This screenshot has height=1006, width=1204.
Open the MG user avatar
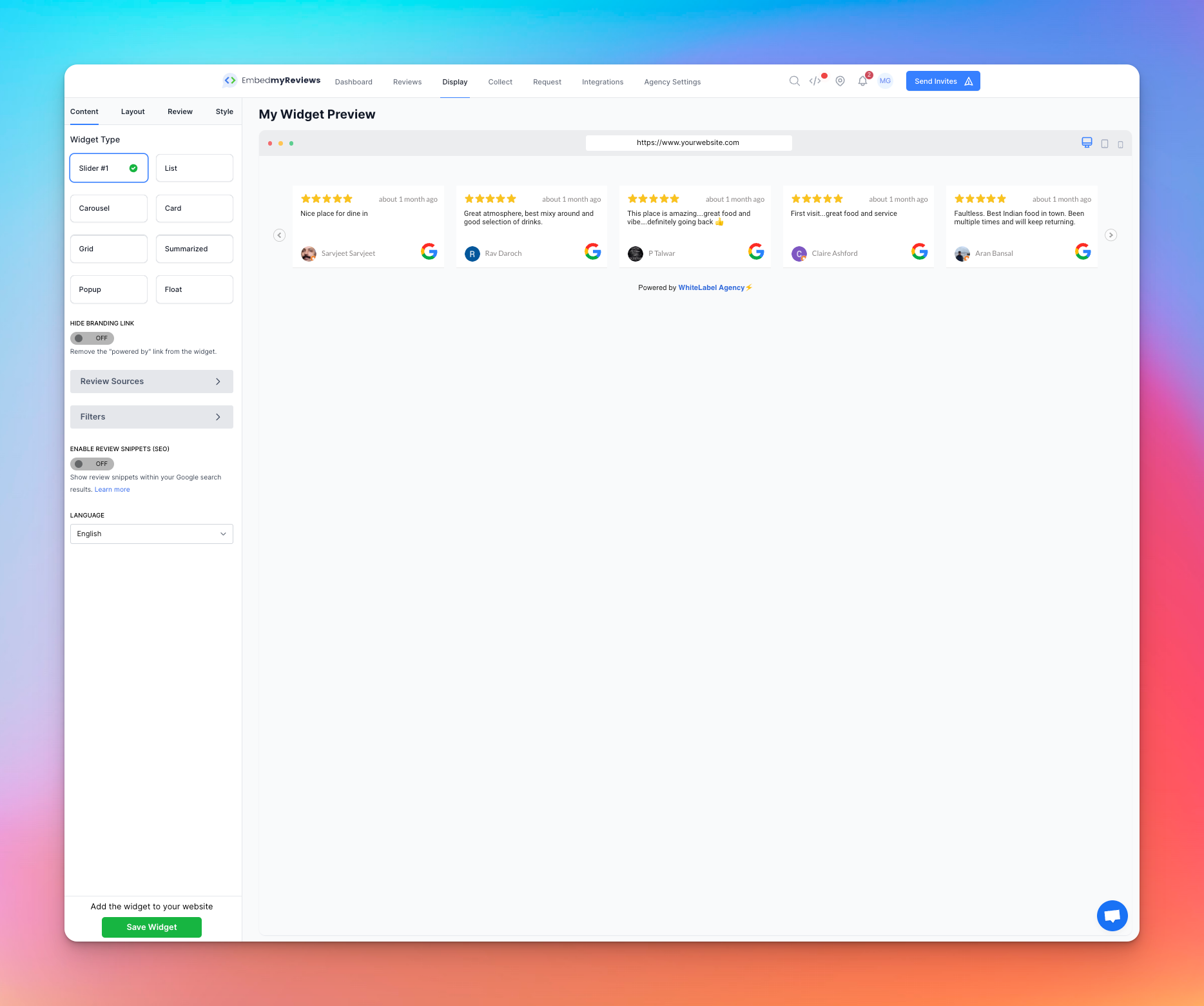click(x=885, y=81)
